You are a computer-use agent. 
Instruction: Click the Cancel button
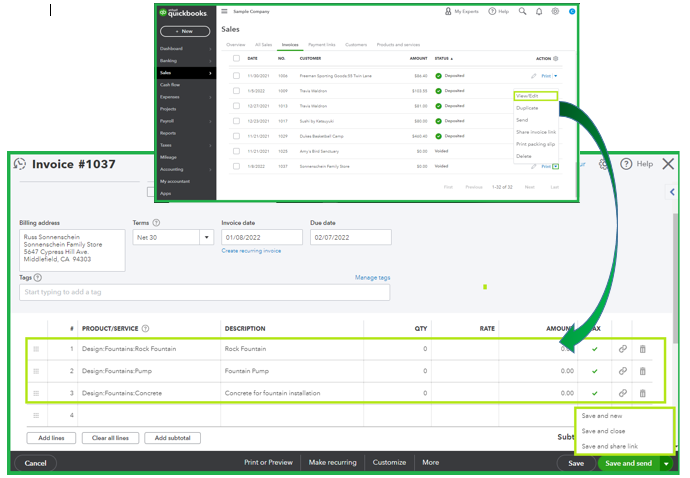click(x=36, y=463)
